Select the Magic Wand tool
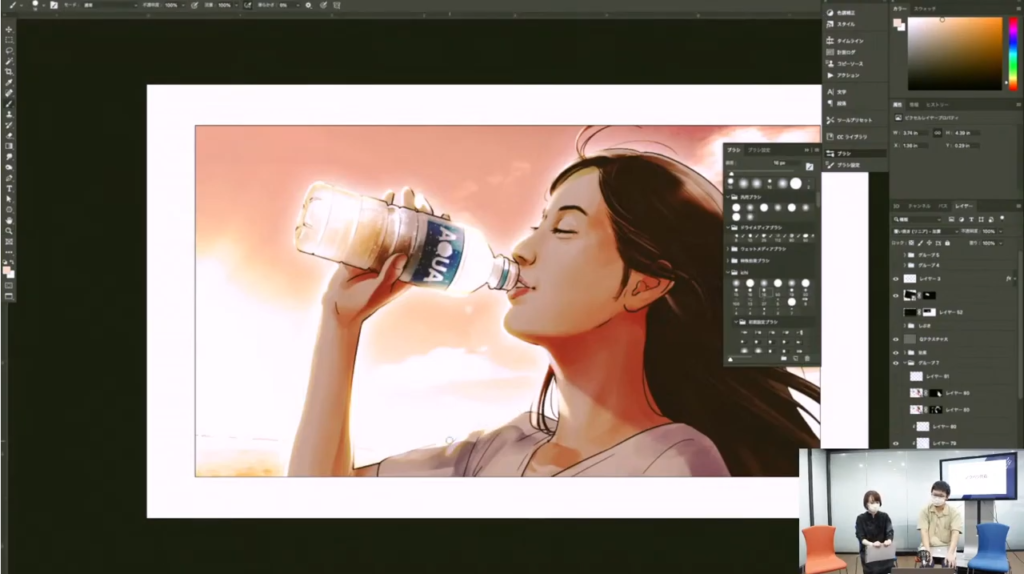 [9, 61]
